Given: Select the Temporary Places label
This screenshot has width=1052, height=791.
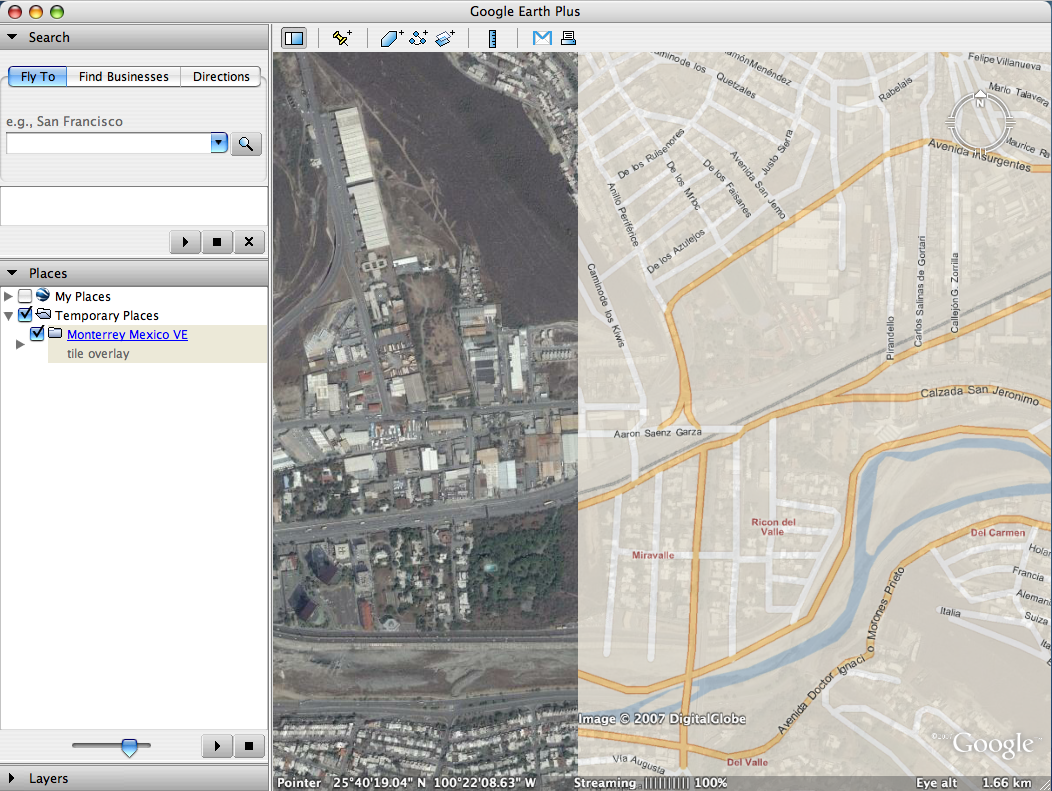Looking at the screenshot, I should (107, 315).
